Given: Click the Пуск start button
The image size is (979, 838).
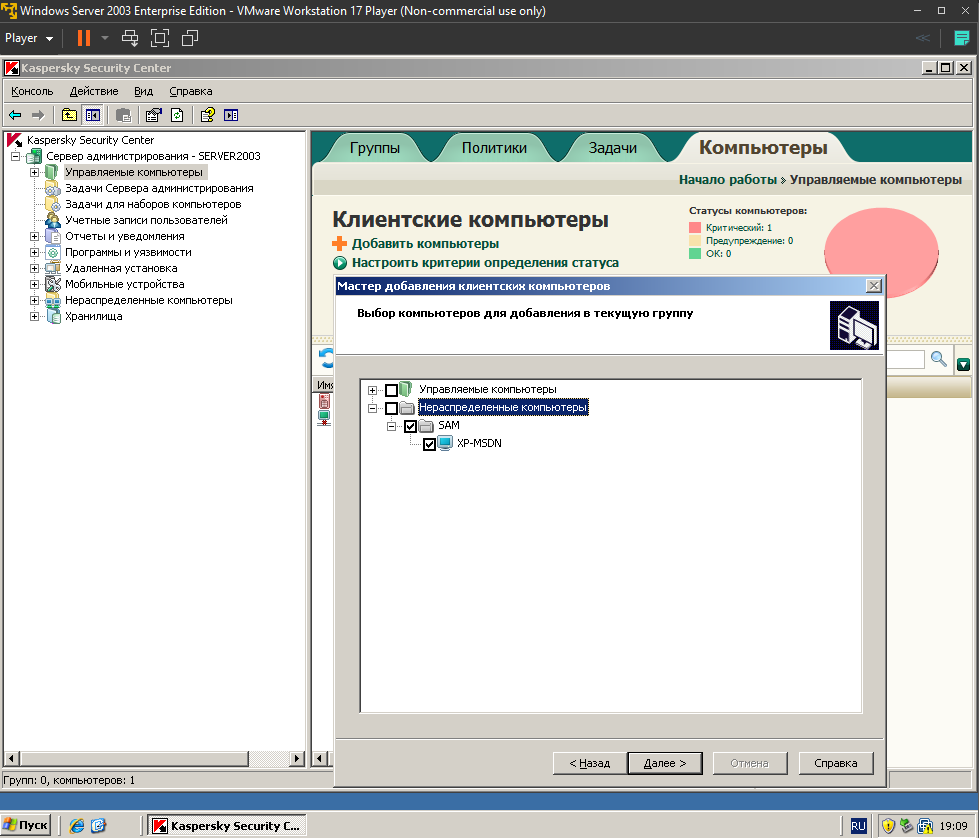Looking at the screenshot, I should pyautogui.click(x=25, y=826).
